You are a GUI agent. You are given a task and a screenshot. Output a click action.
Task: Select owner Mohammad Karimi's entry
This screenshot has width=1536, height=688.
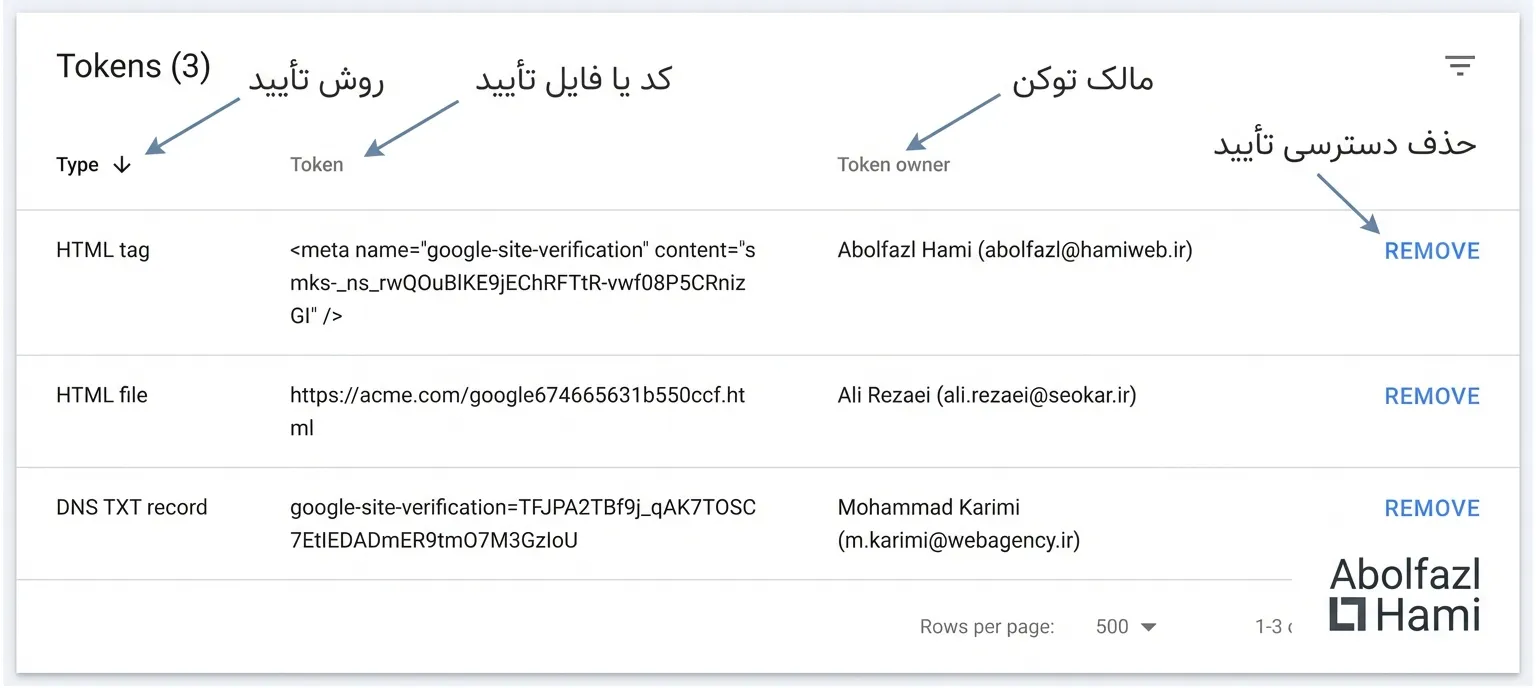[x=958, y=524]
